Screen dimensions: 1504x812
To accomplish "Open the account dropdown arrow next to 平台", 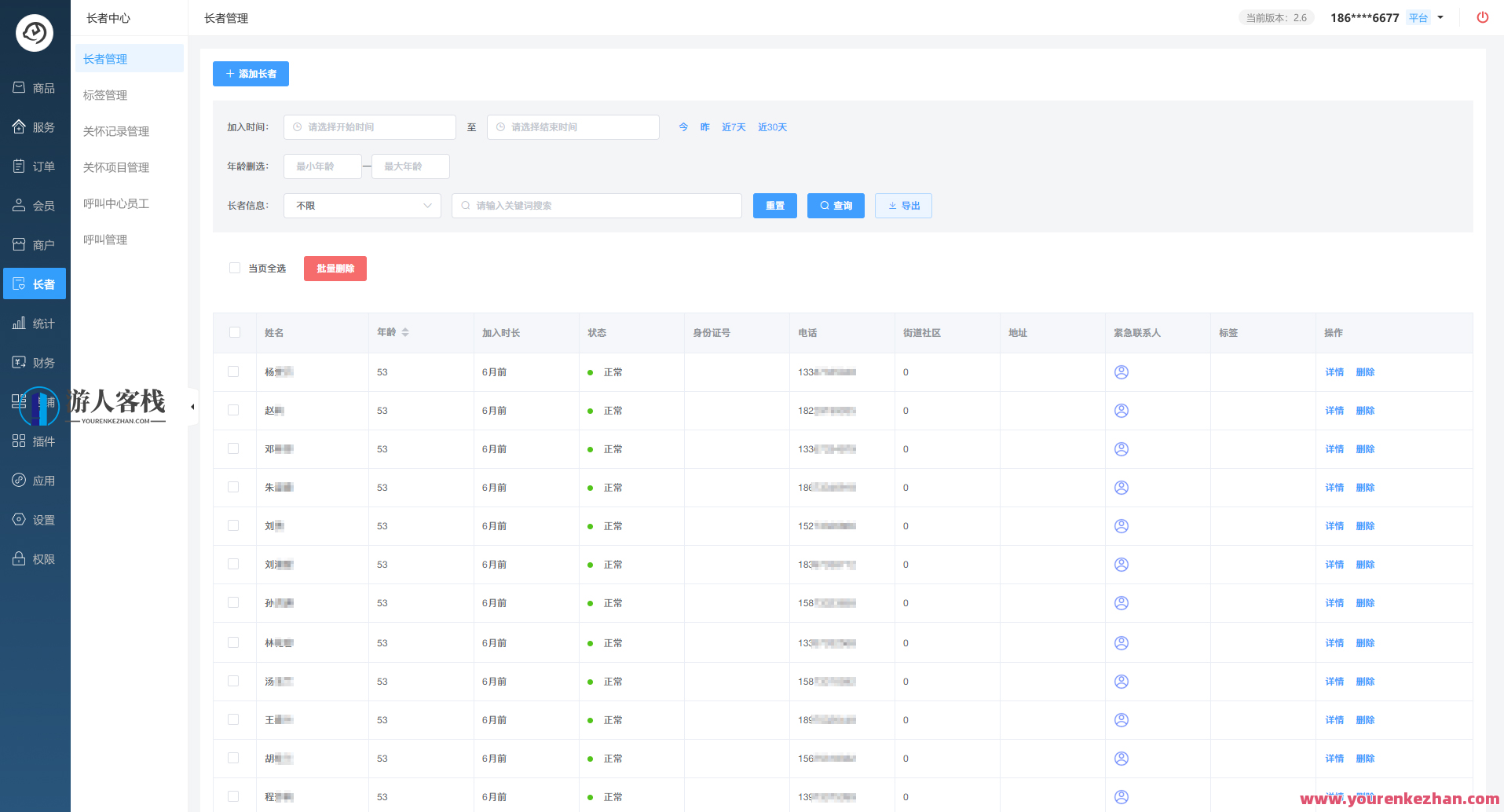I will coord(1440,17).
